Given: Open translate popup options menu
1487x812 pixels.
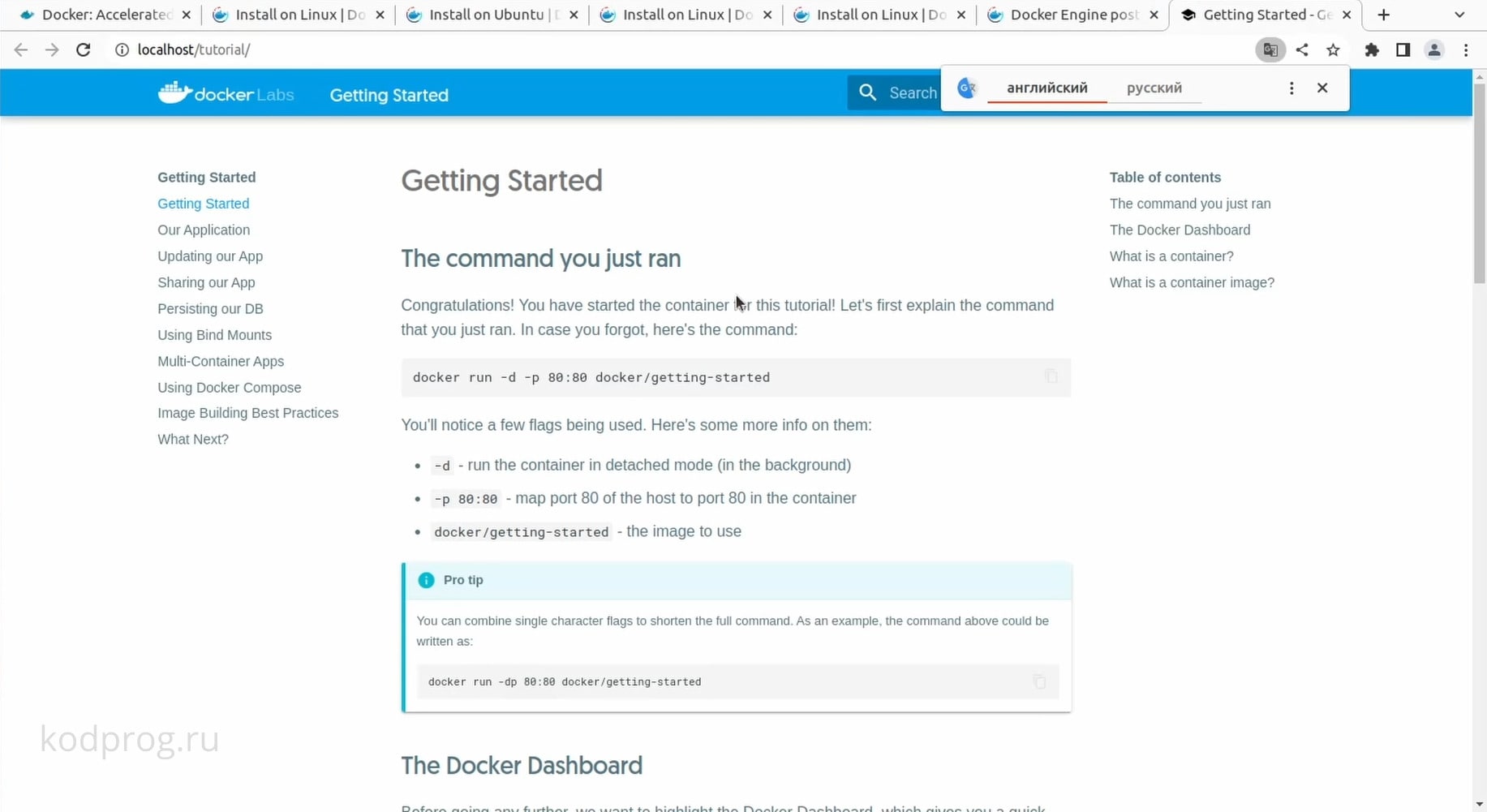Looking at the screenshot, I should tap(1291, 88).
